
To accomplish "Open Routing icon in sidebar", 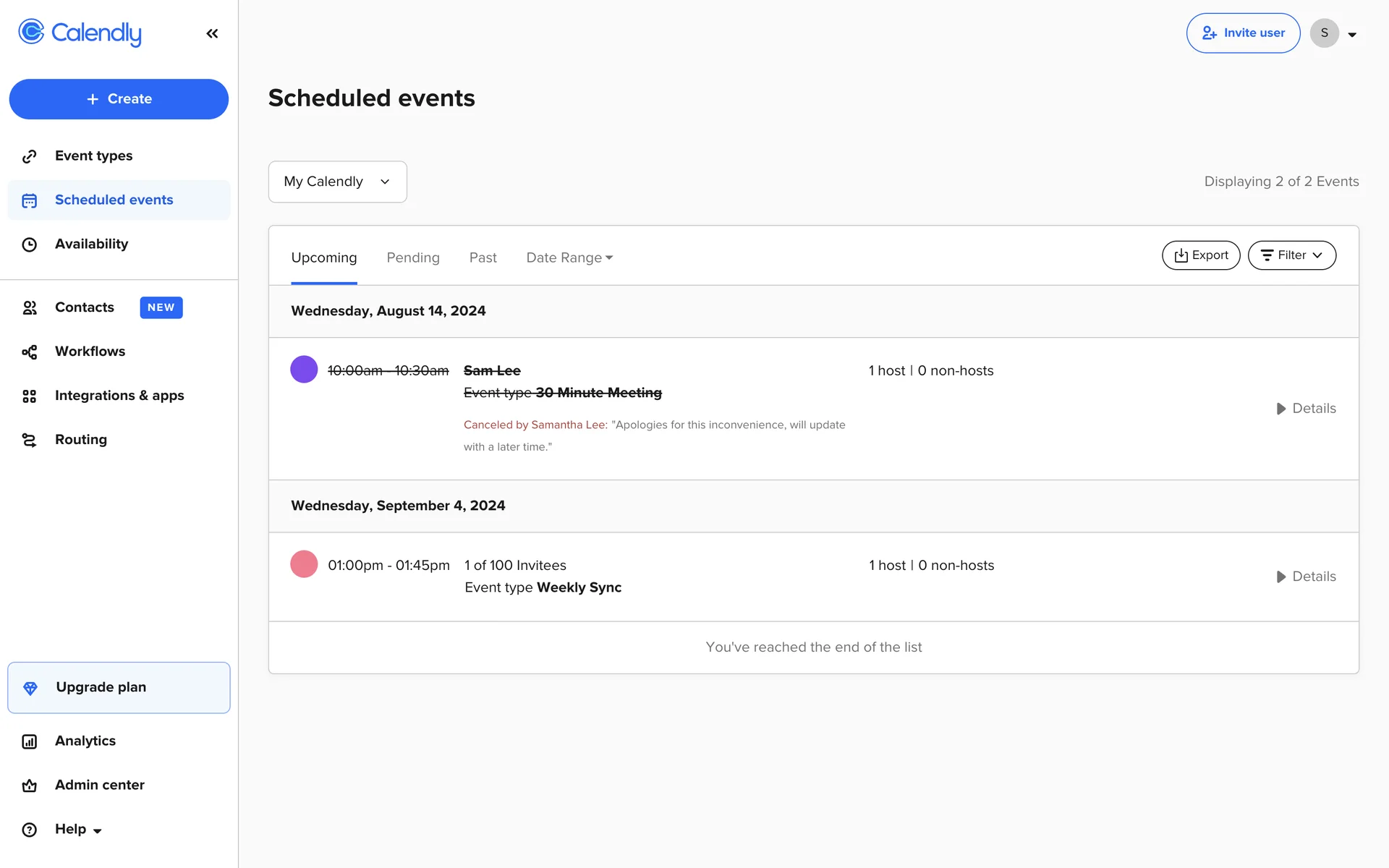I will 29,441.
